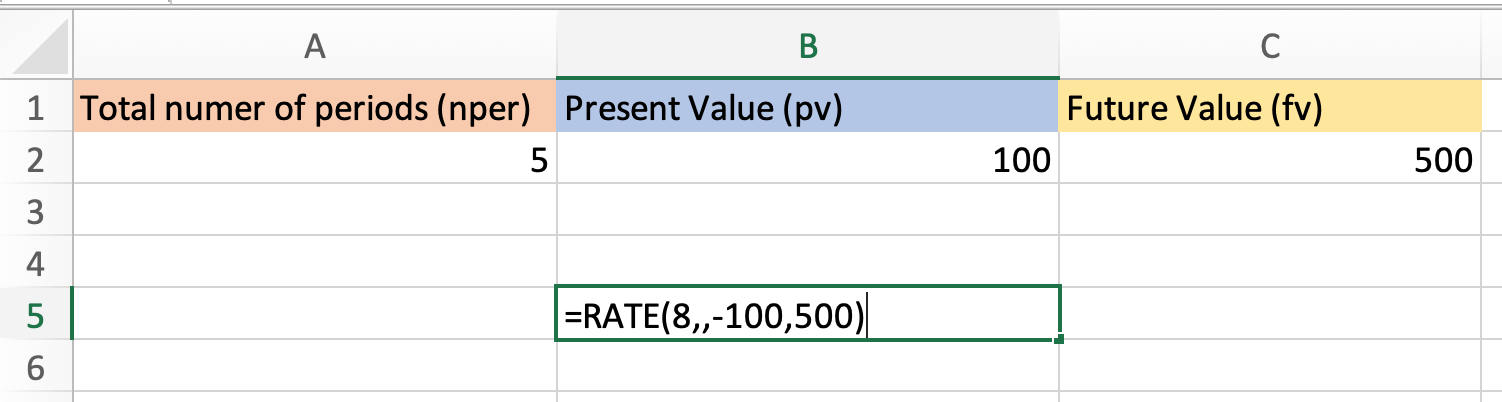1502x402 pixels.
Task: Select column C header
Action: coord(1270,45)
